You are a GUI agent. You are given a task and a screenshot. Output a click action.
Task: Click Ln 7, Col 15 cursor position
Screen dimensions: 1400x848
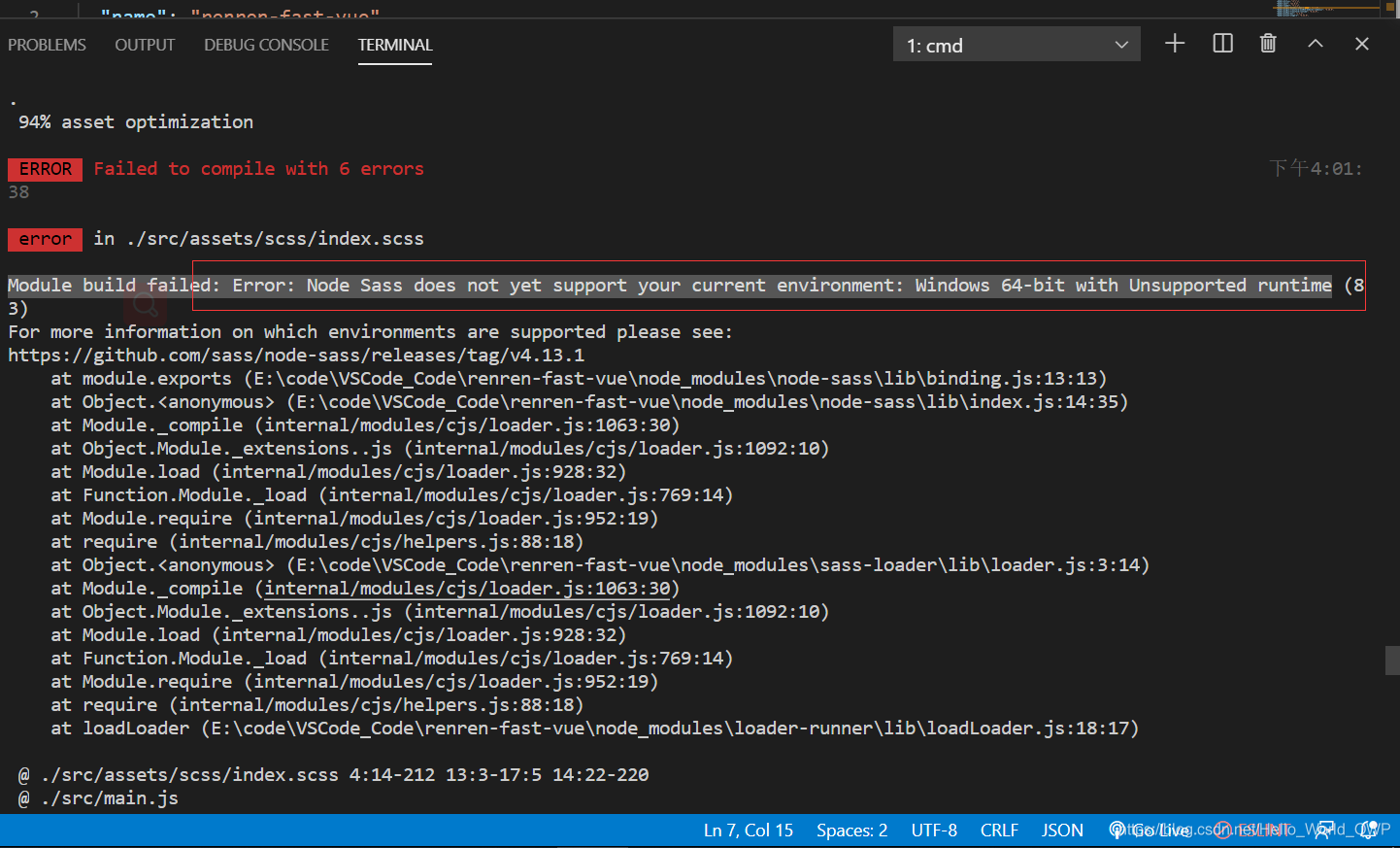pyautogui.click(x=748, y=831)
